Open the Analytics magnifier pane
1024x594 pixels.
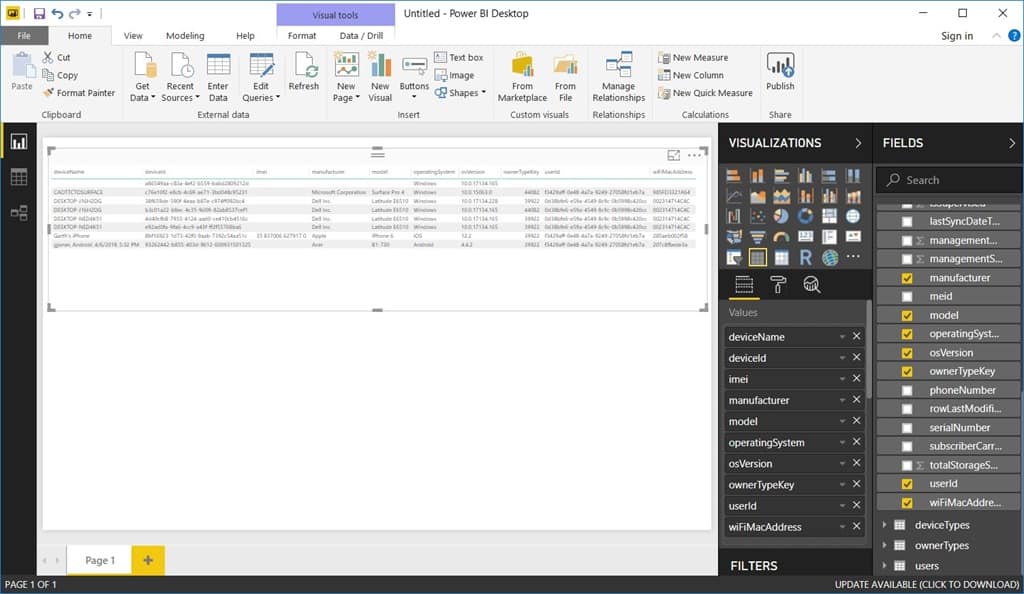click(x=812, y=285)
